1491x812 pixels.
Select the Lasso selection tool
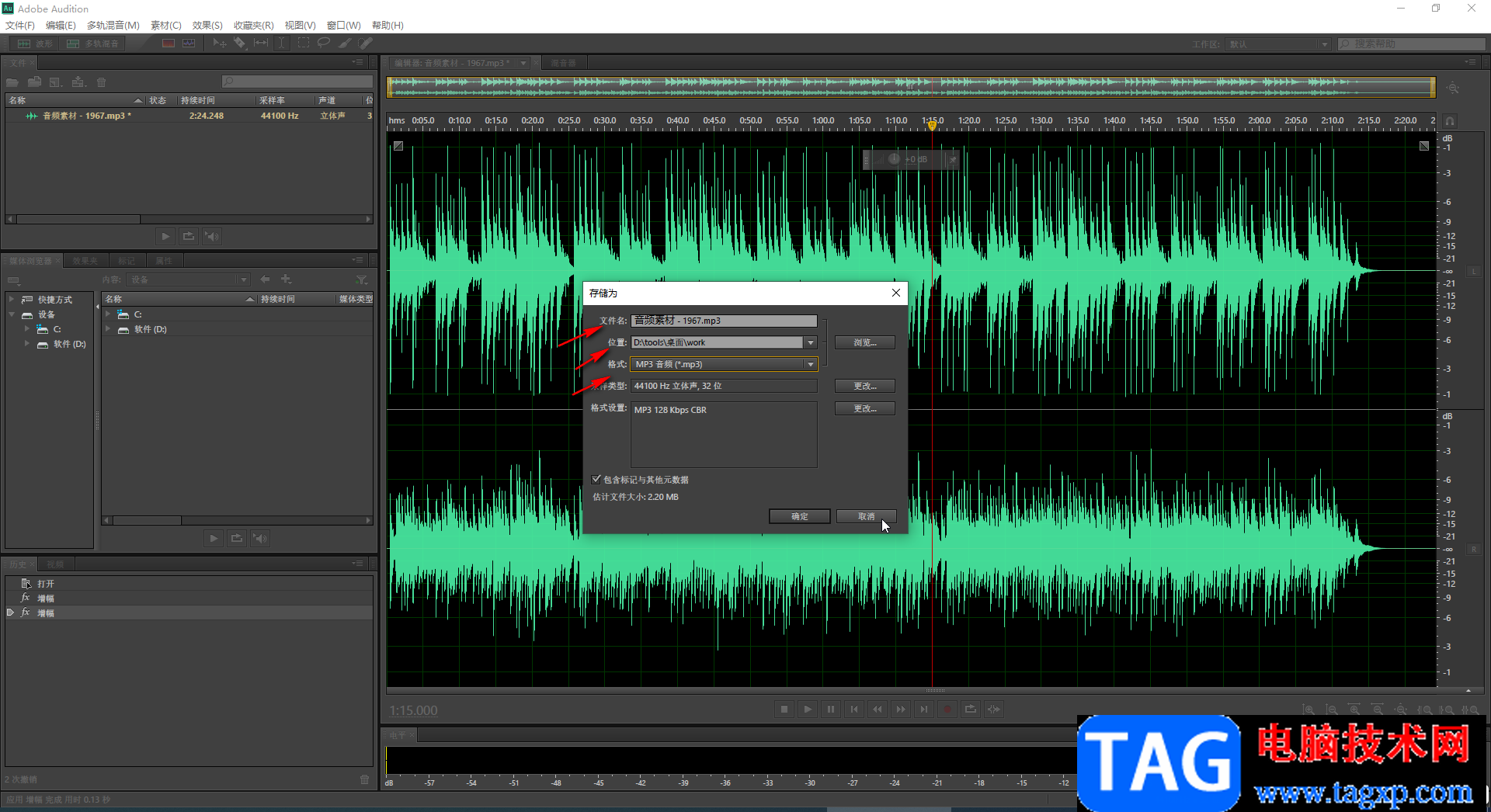click(324, 43)
